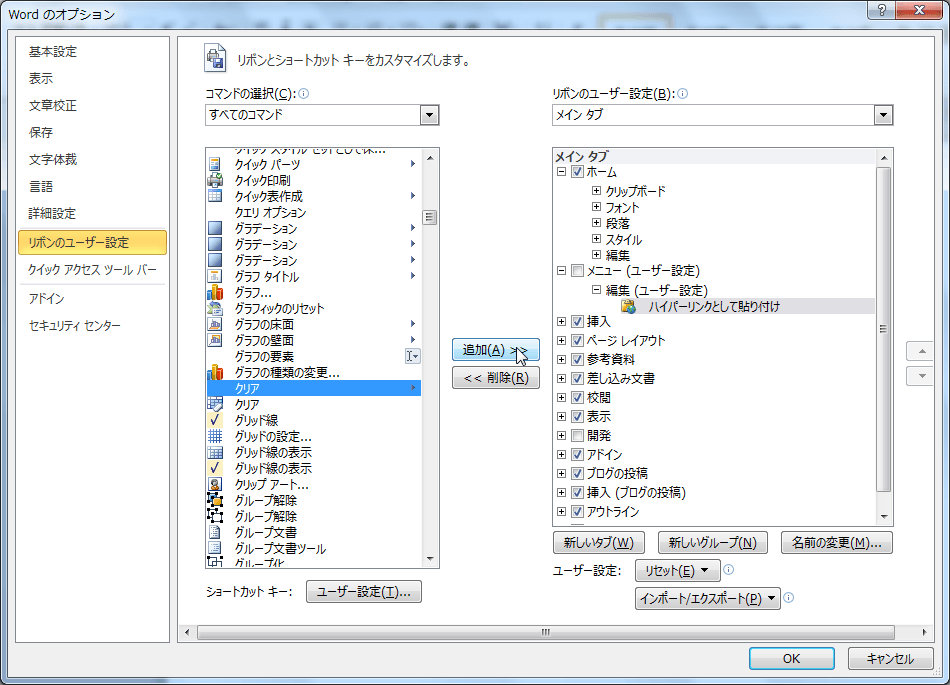Click the command list vertical scrollbar thumb
The width and height of the screenshot is (950, 685).
pyautogui.click(x=430, y=217)
